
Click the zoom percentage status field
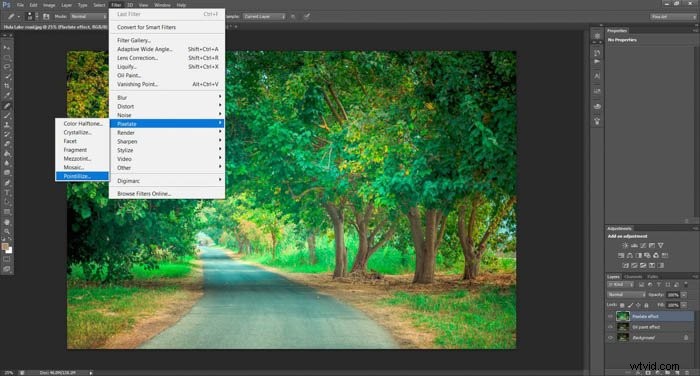click(8, 372)
